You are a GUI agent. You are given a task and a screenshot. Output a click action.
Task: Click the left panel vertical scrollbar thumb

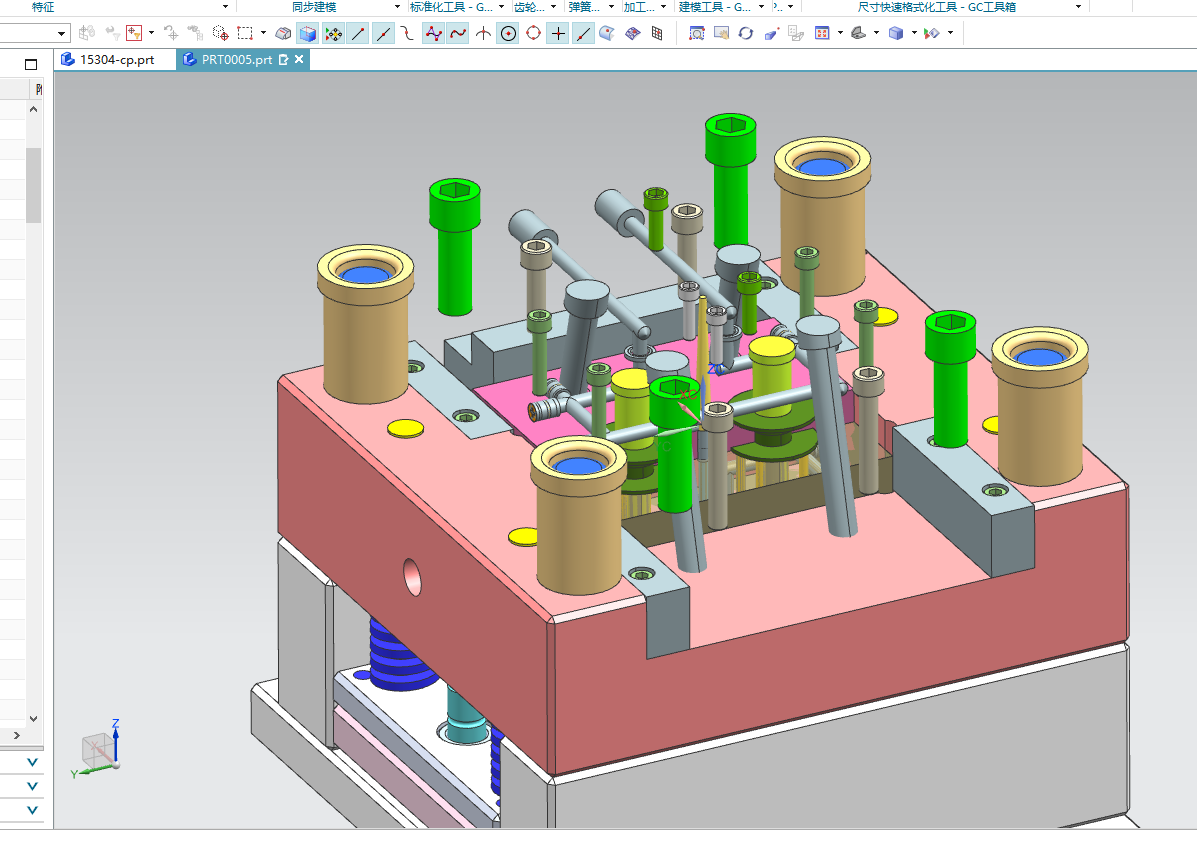[34, 185]
